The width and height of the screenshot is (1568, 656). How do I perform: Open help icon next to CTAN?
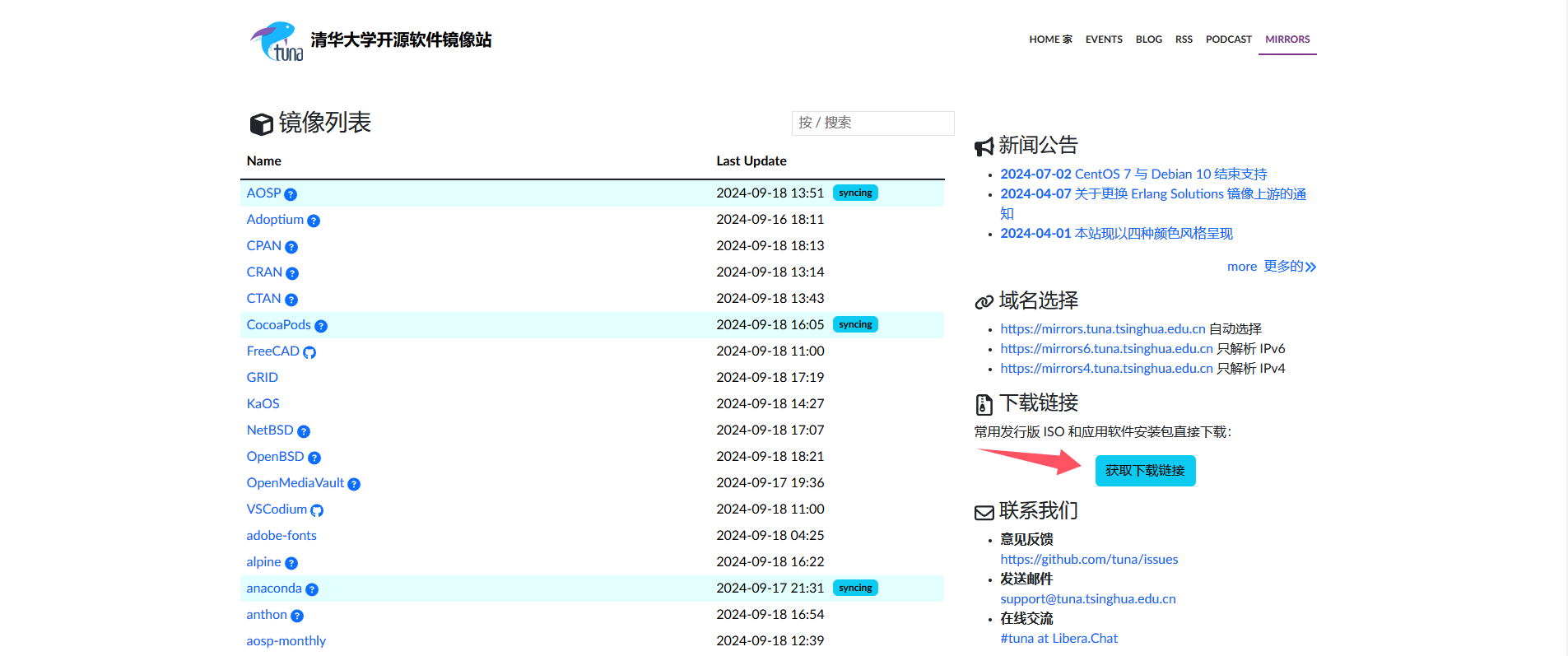point(291,300)
